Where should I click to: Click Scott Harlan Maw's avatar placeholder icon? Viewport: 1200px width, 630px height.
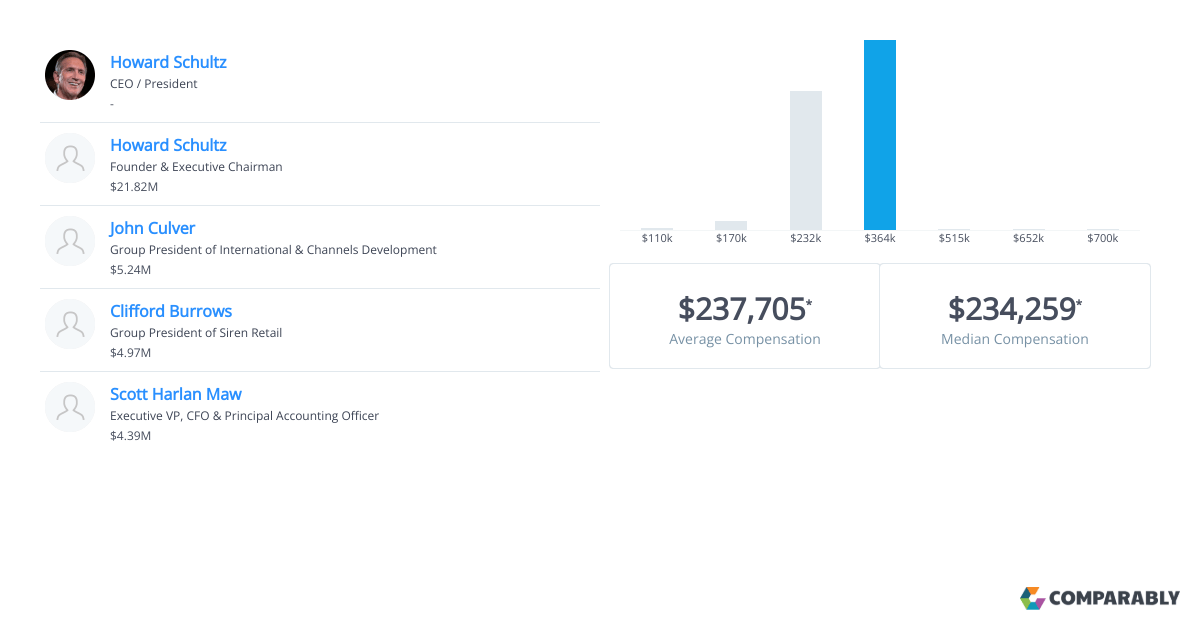pyautogui.click(x=70, y=406)
